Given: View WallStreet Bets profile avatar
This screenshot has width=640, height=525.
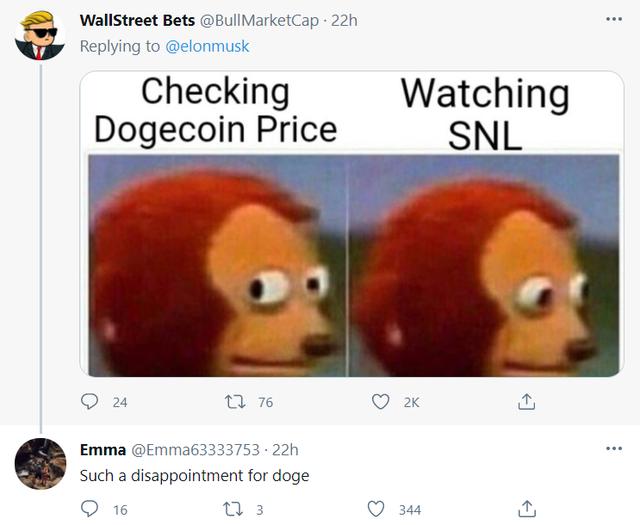Looking at the screenshot, I should pyautogui.click(x=40, y=36).
